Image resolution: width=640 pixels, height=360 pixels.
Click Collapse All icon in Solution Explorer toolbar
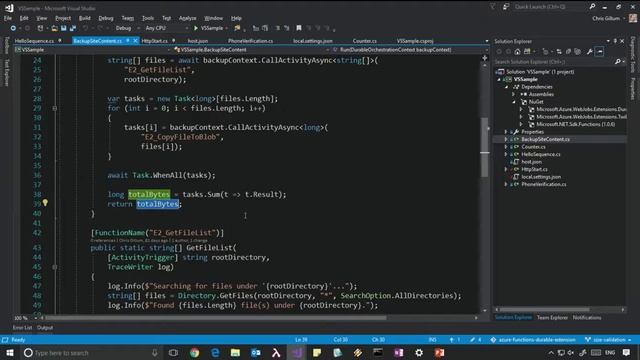pos(568,52)
